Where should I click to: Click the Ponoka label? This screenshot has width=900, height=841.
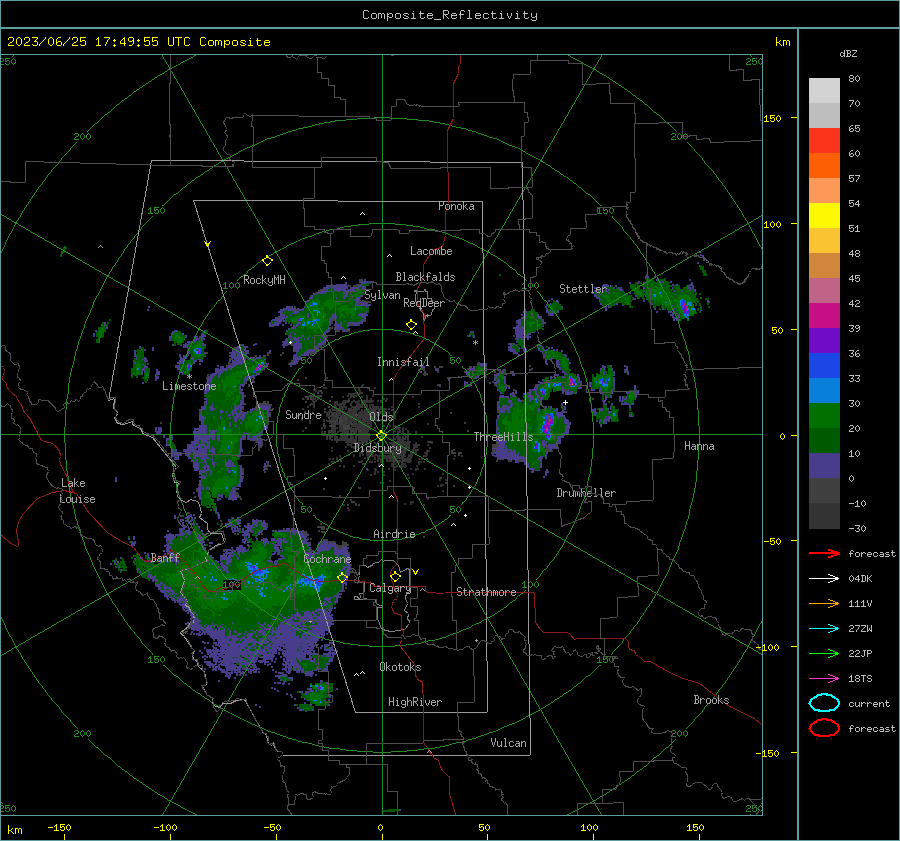coord(456,206)
